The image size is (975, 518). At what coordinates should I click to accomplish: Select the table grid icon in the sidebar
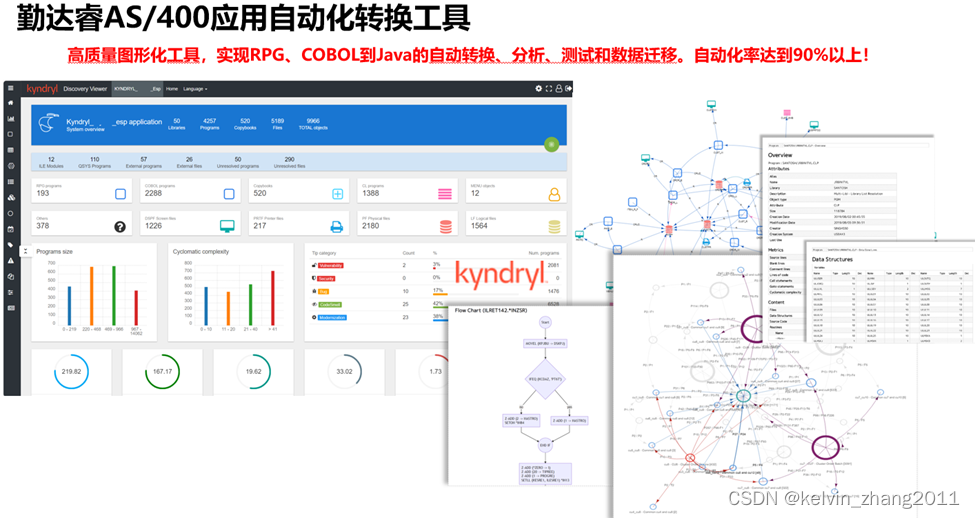pyautogui.click(x=11, y=150)
